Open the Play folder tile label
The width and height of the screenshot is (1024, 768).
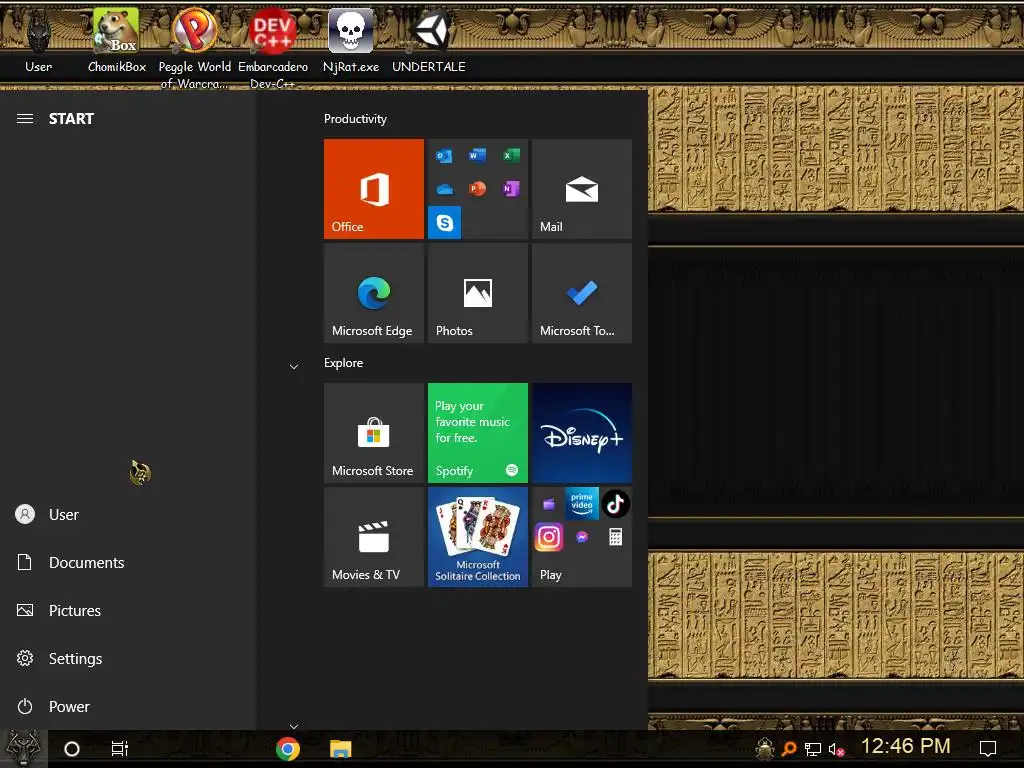pos(551,575)
